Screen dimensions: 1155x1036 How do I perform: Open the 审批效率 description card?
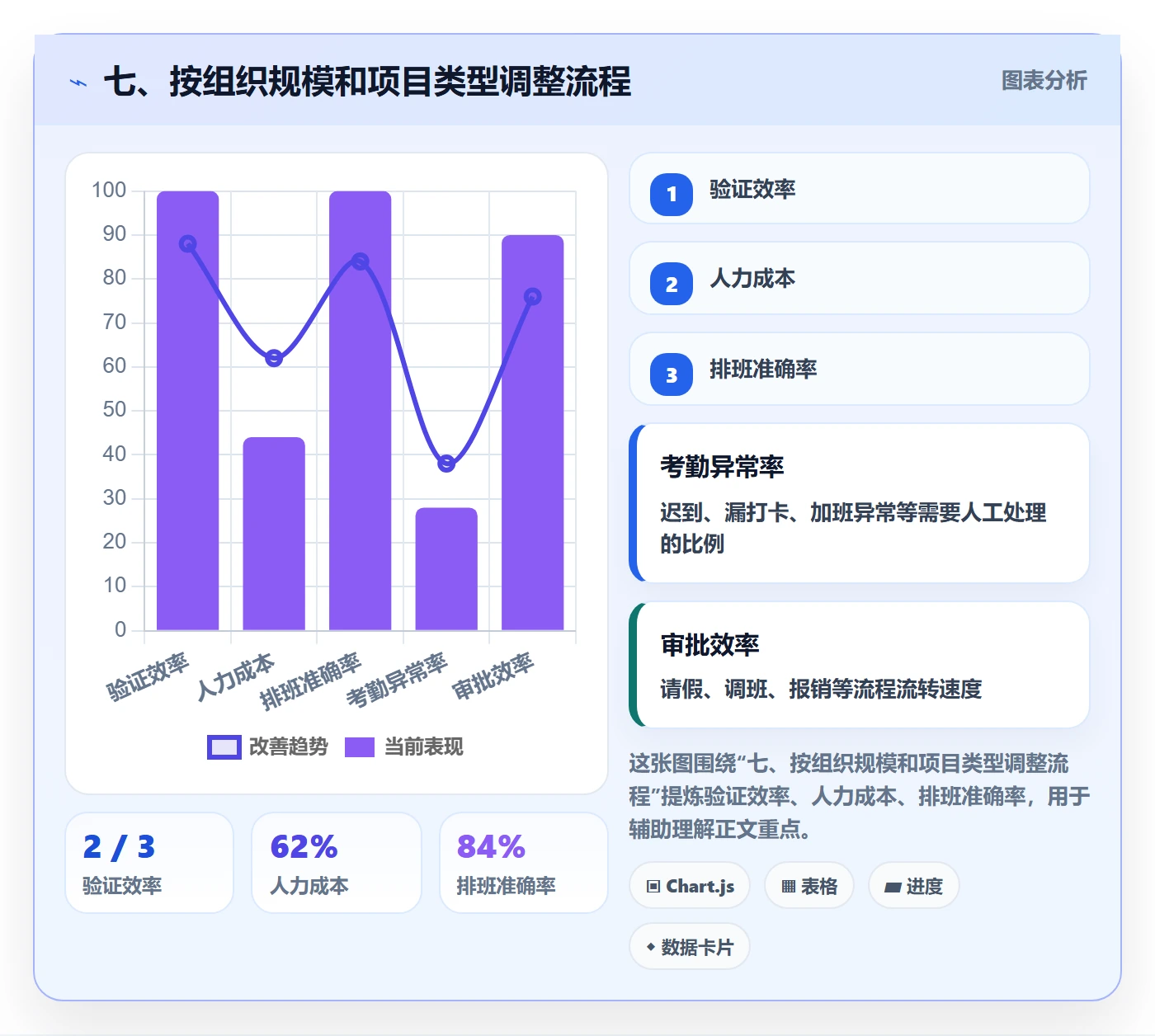(859, 665)
